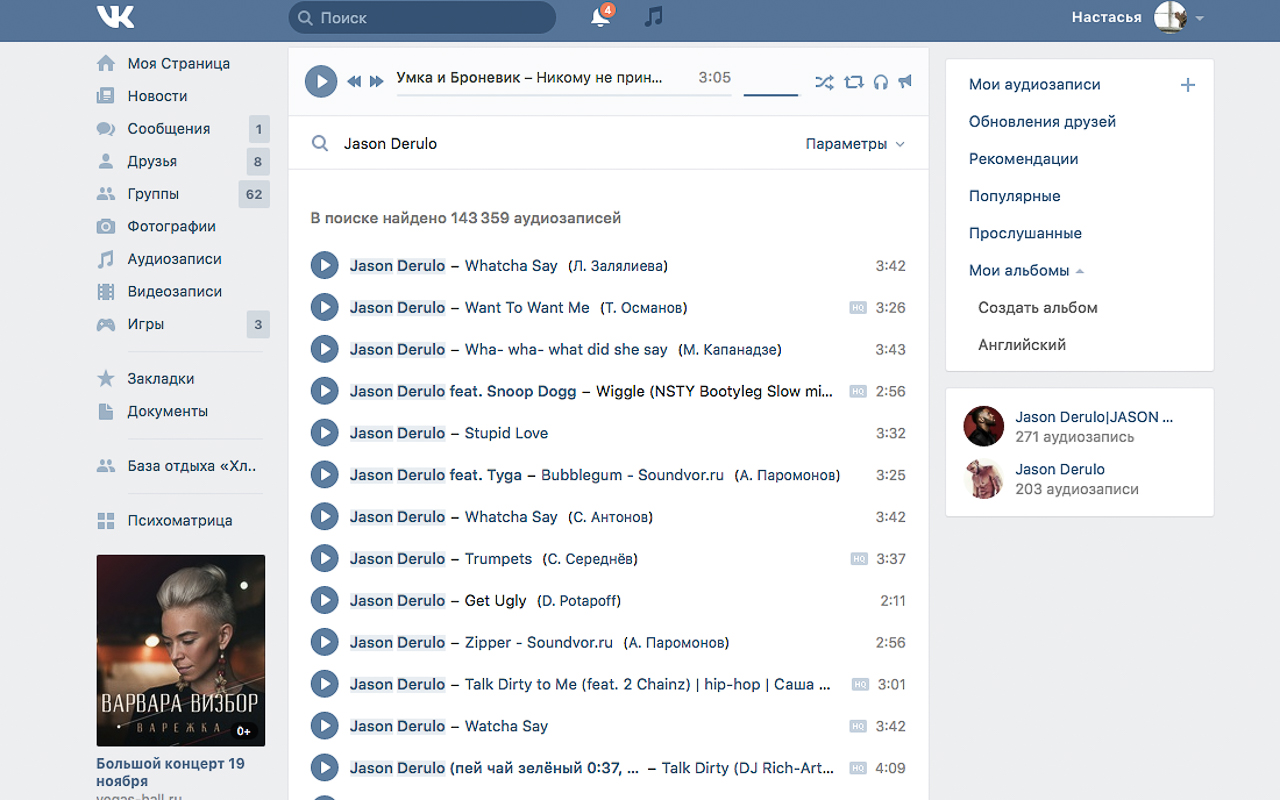This screenshot has height=800, width=1280.
Task: Play the Talk Dirty to Me feat. 2 Chainz track
Action: pyautogui.click(x=324, y=685)
